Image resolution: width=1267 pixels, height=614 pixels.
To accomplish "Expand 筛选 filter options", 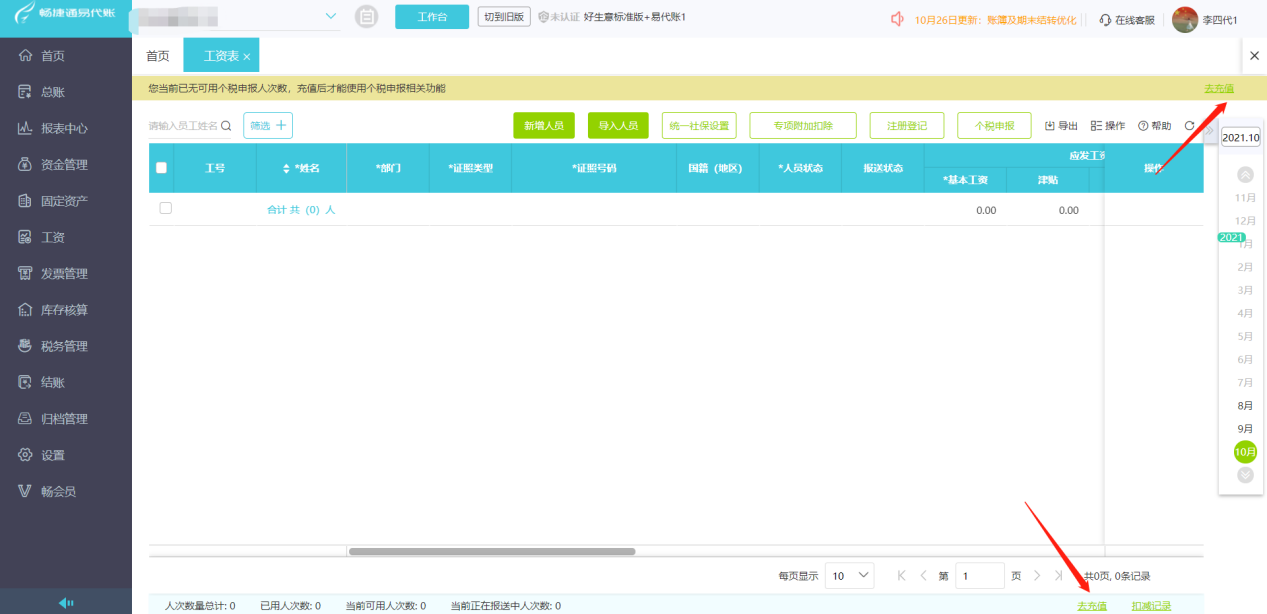I will click(268, 125).
